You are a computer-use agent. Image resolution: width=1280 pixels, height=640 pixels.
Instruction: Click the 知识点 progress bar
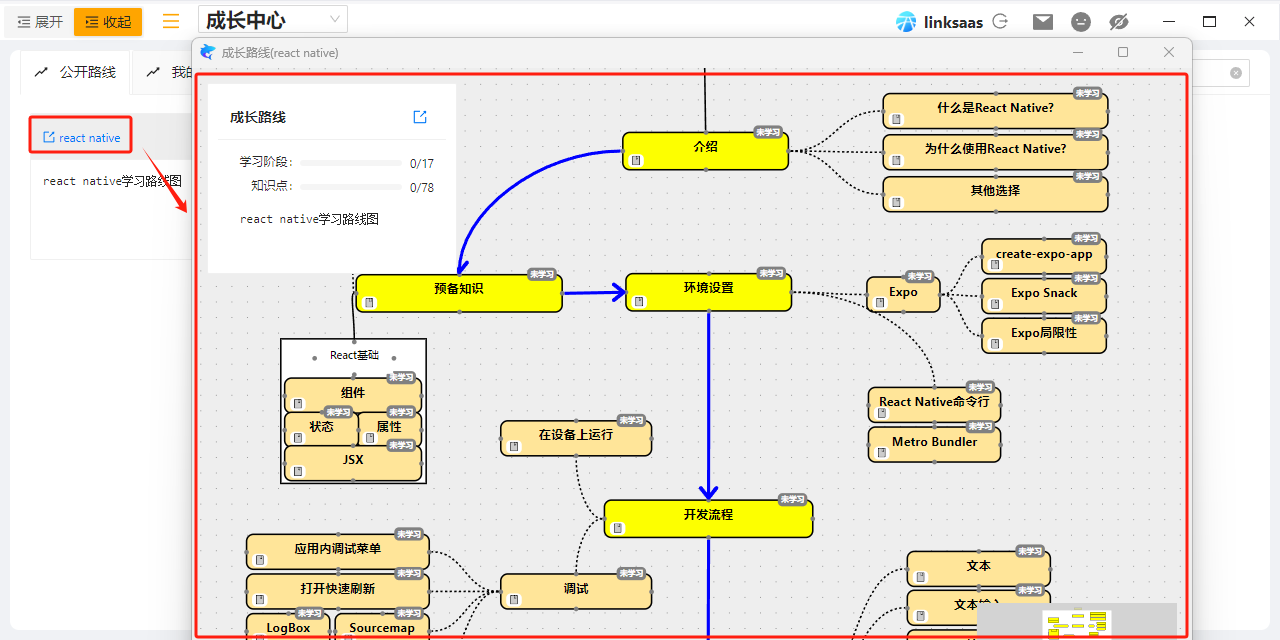[x=351, y=186]
